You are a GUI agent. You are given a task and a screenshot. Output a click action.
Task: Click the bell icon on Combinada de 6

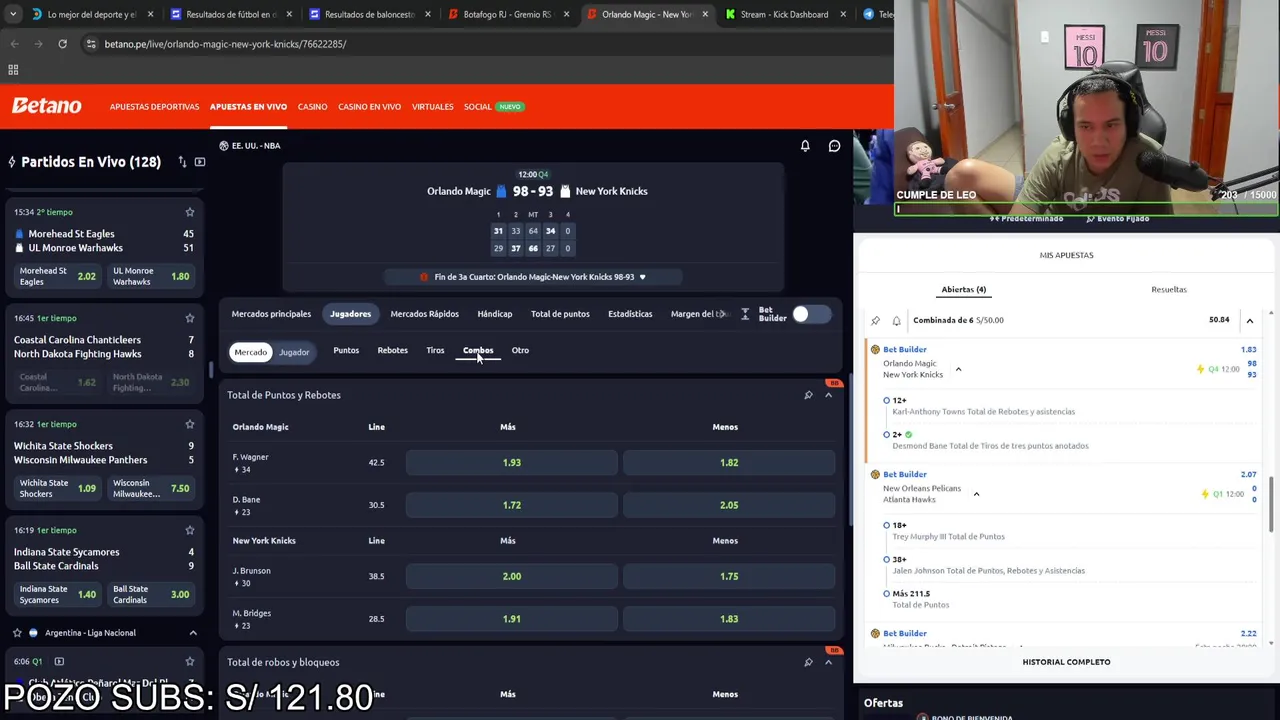(896, 320)
